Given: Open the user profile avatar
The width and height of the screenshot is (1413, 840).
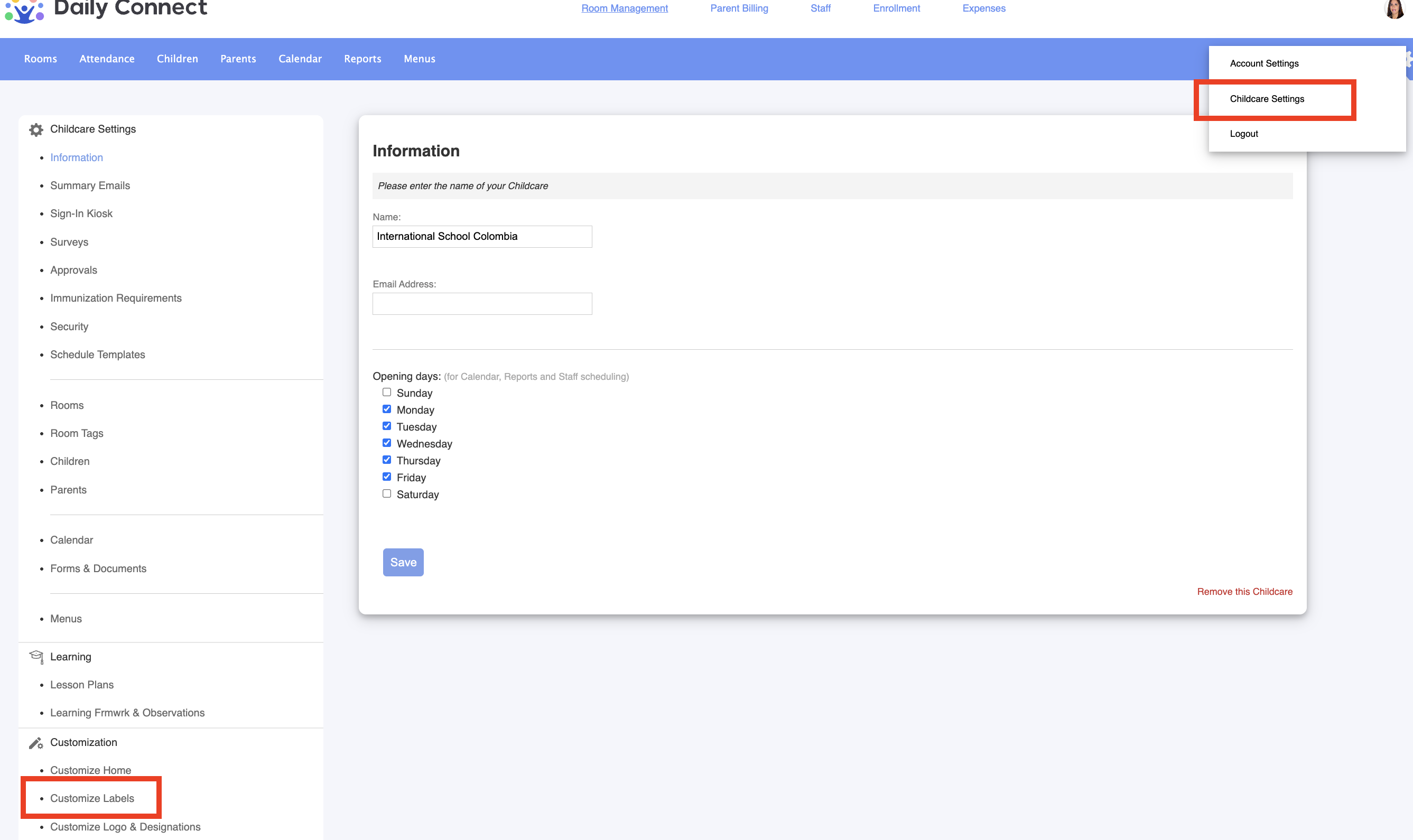Looking at the screenshot, I should click(x=1394, y=9).
